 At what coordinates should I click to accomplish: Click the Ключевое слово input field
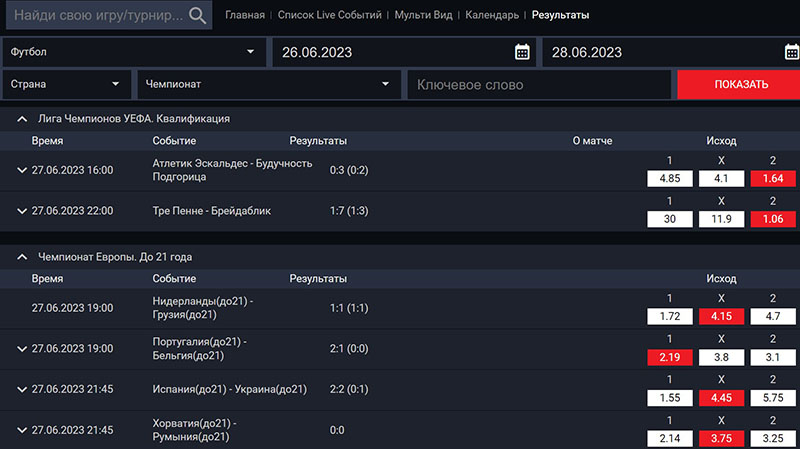coord(539,84)
